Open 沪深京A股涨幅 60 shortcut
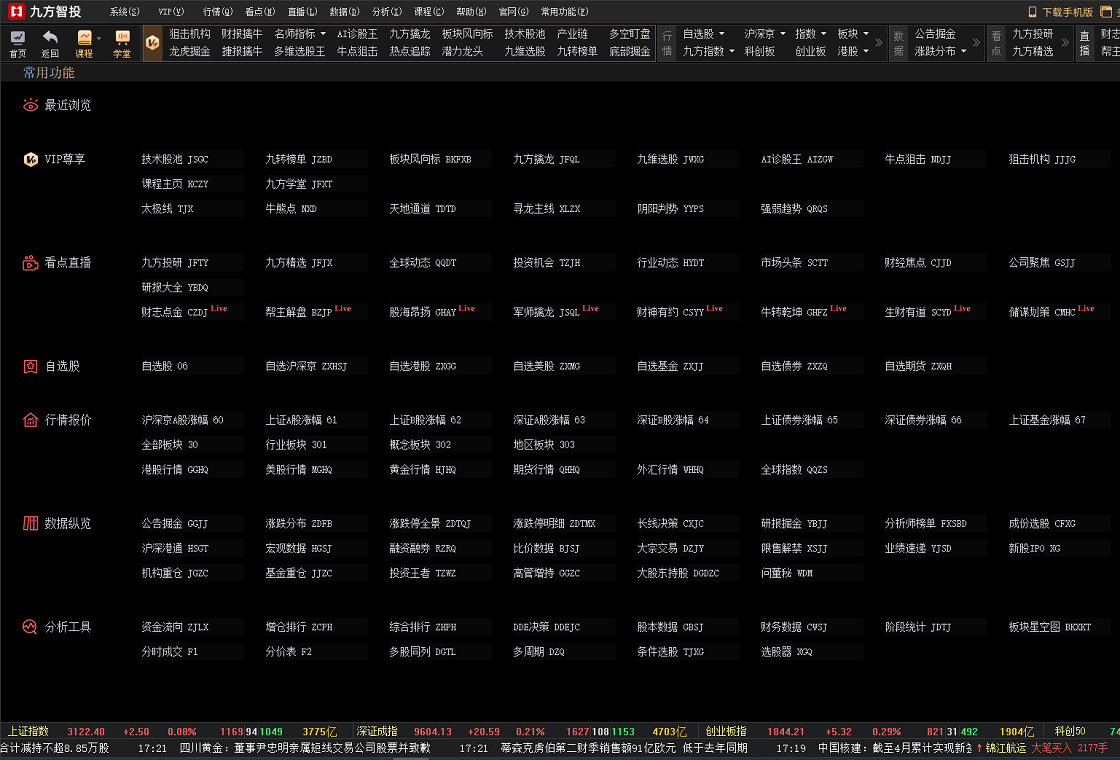This screenshot has width=1120, height=760. [191, 420]
